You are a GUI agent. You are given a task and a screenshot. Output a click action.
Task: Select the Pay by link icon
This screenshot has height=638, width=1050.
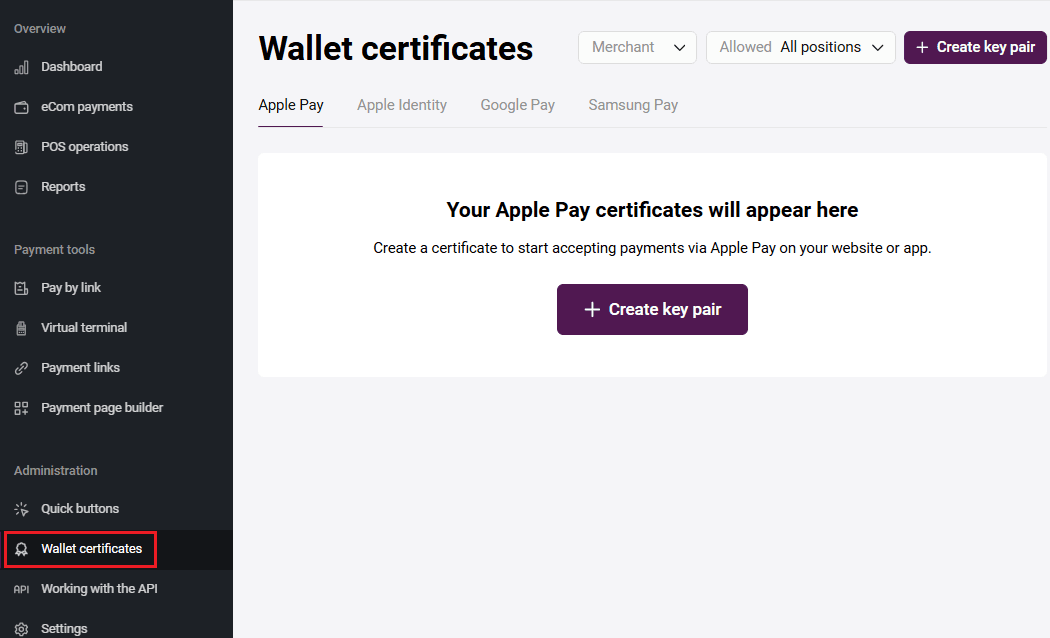pos(22,287)
